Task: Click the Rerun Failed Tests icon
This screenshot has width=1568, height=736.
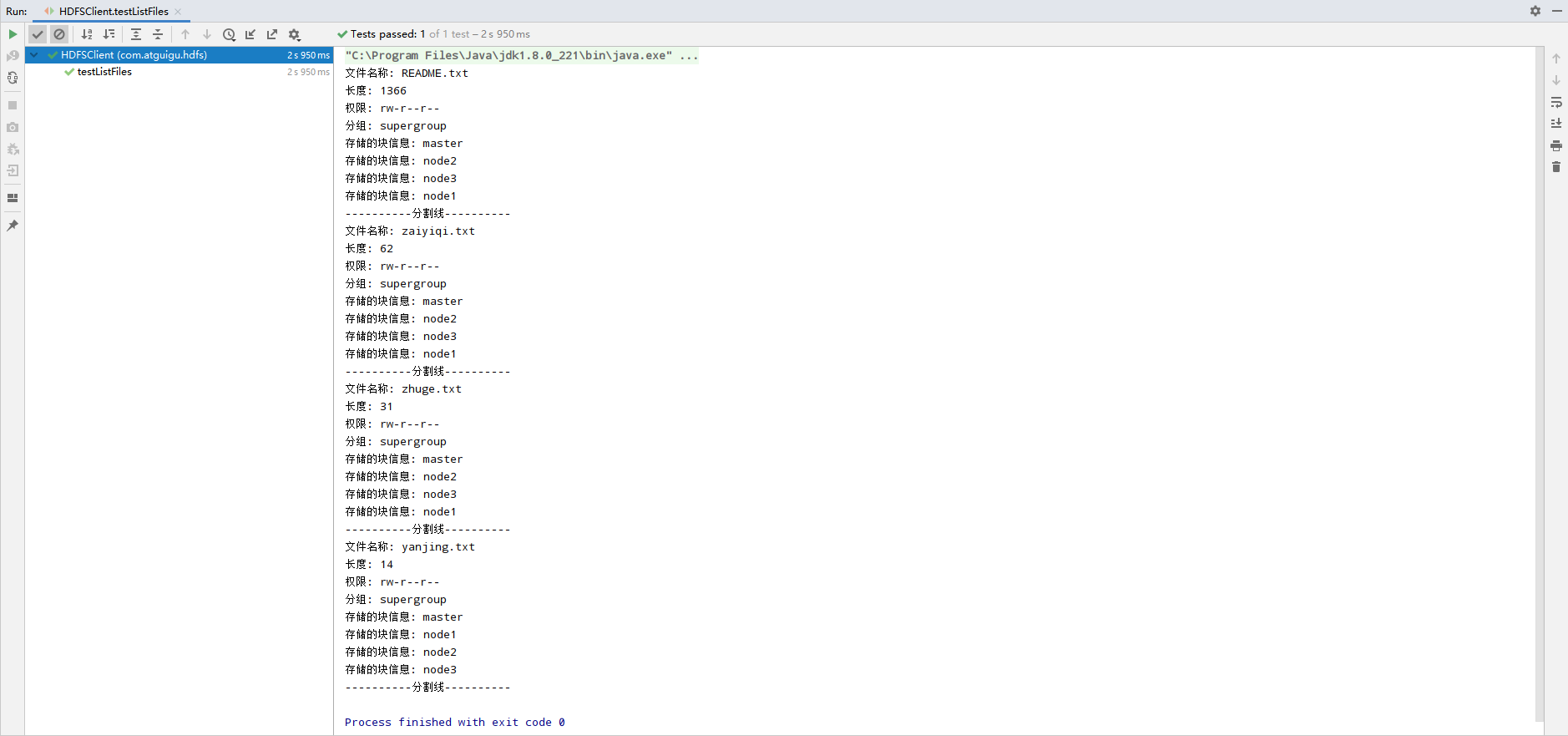Action: (x=13, y=56)
